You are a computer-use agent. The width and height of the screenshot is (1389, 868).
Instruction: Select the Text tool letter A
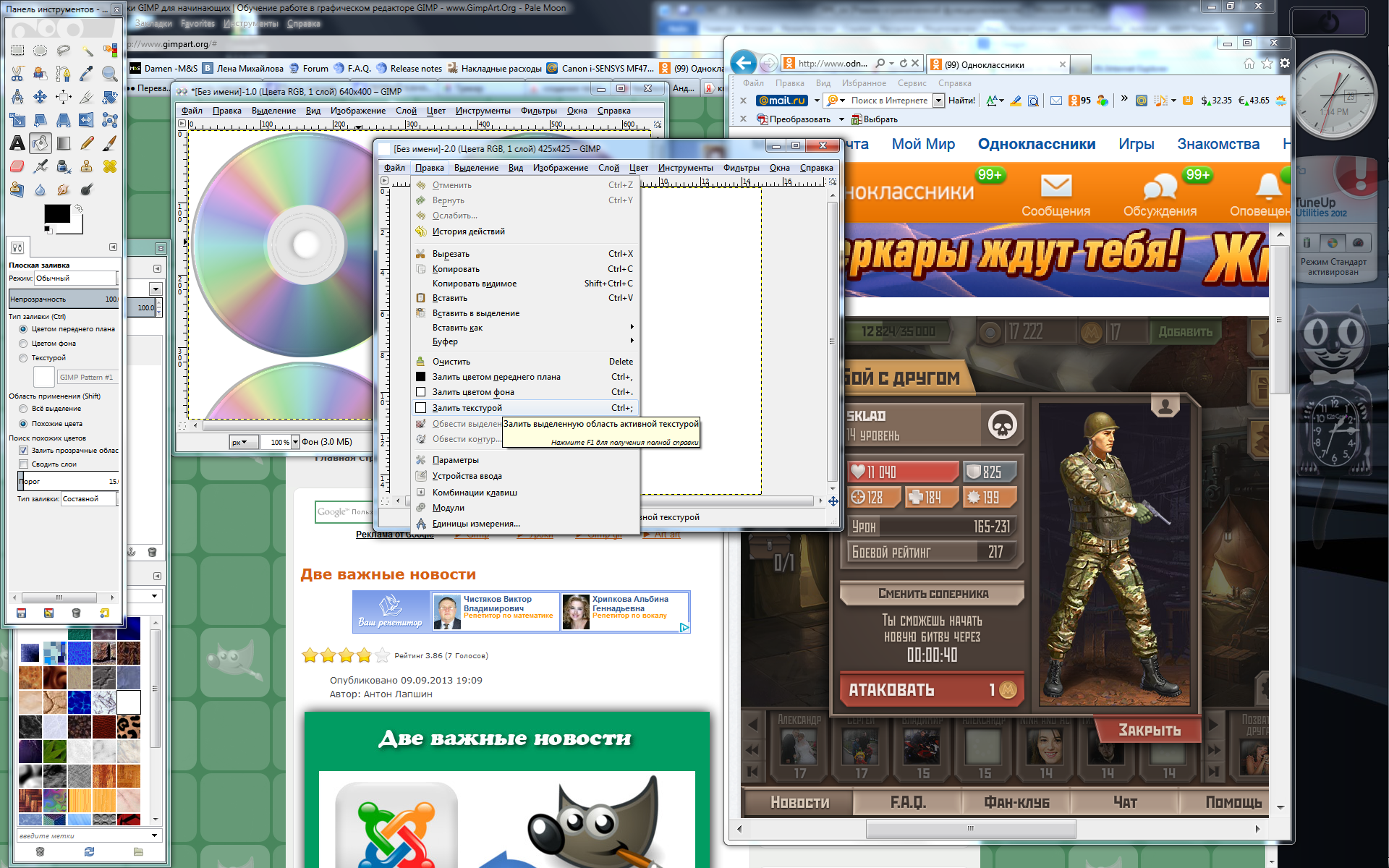pos(17,143)
